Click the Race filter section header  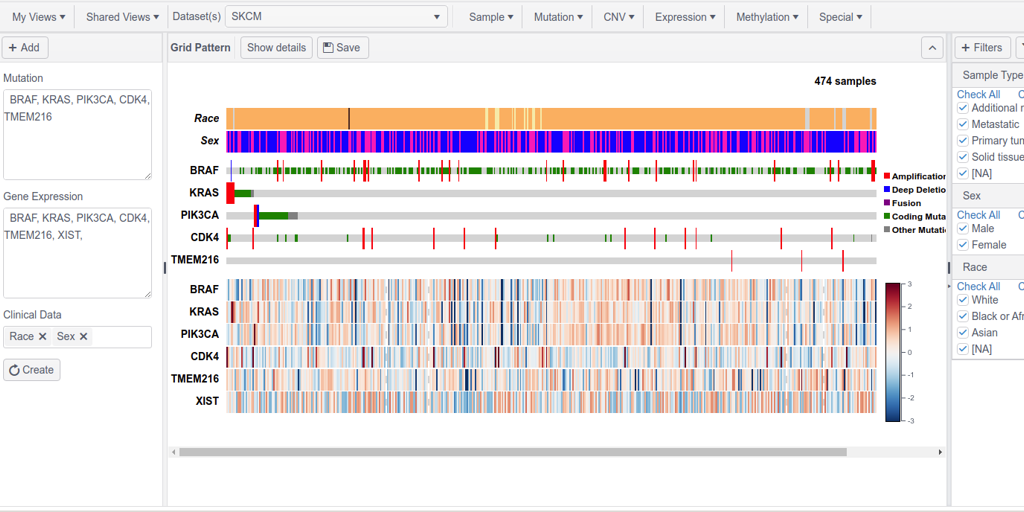coord(988,267)
